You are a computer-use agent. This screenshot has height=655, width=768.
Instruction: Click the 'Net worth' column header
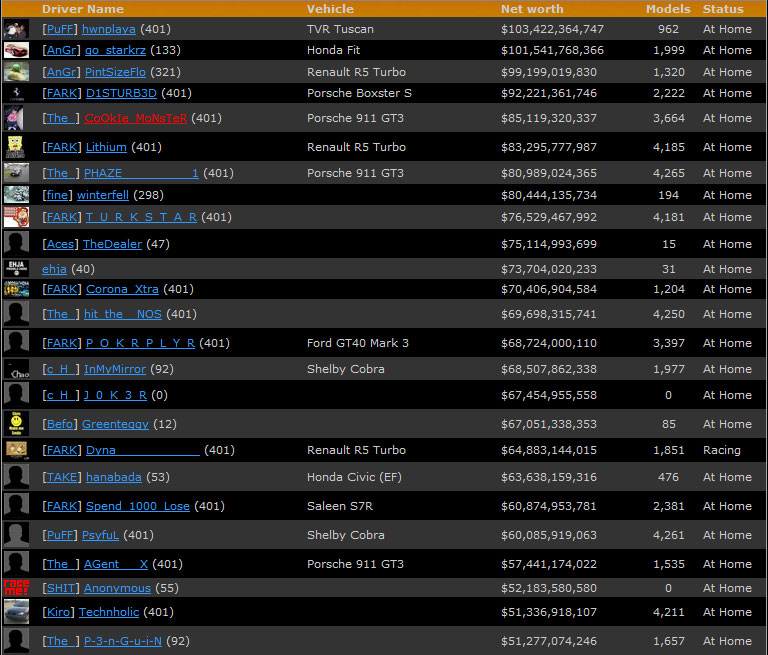(x=531, y=9)
